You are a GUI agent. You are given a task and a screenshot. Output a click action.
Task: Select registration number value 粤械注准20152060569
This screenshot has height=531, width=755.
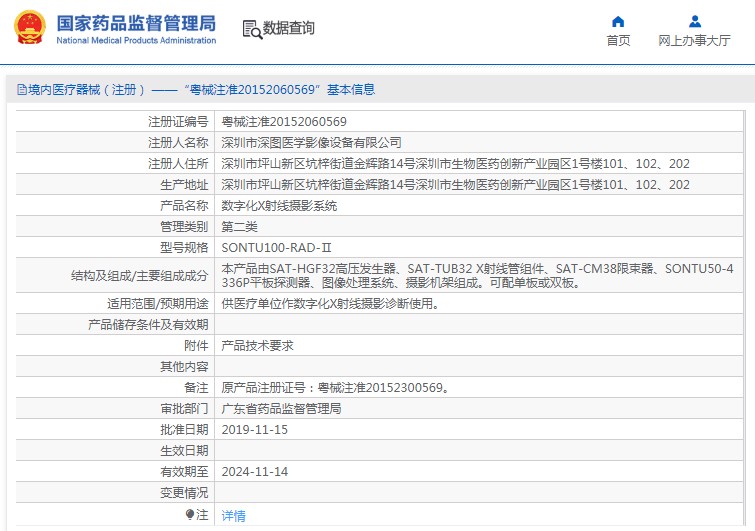pyautogui.click(x=284, y=122)
